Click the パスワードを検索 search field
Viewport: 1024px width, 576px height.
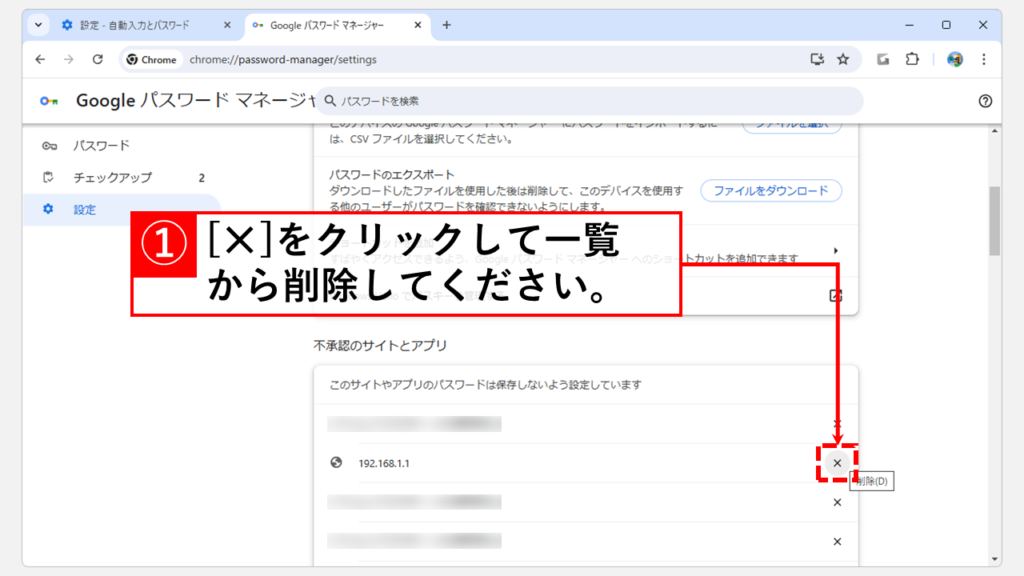590,101
